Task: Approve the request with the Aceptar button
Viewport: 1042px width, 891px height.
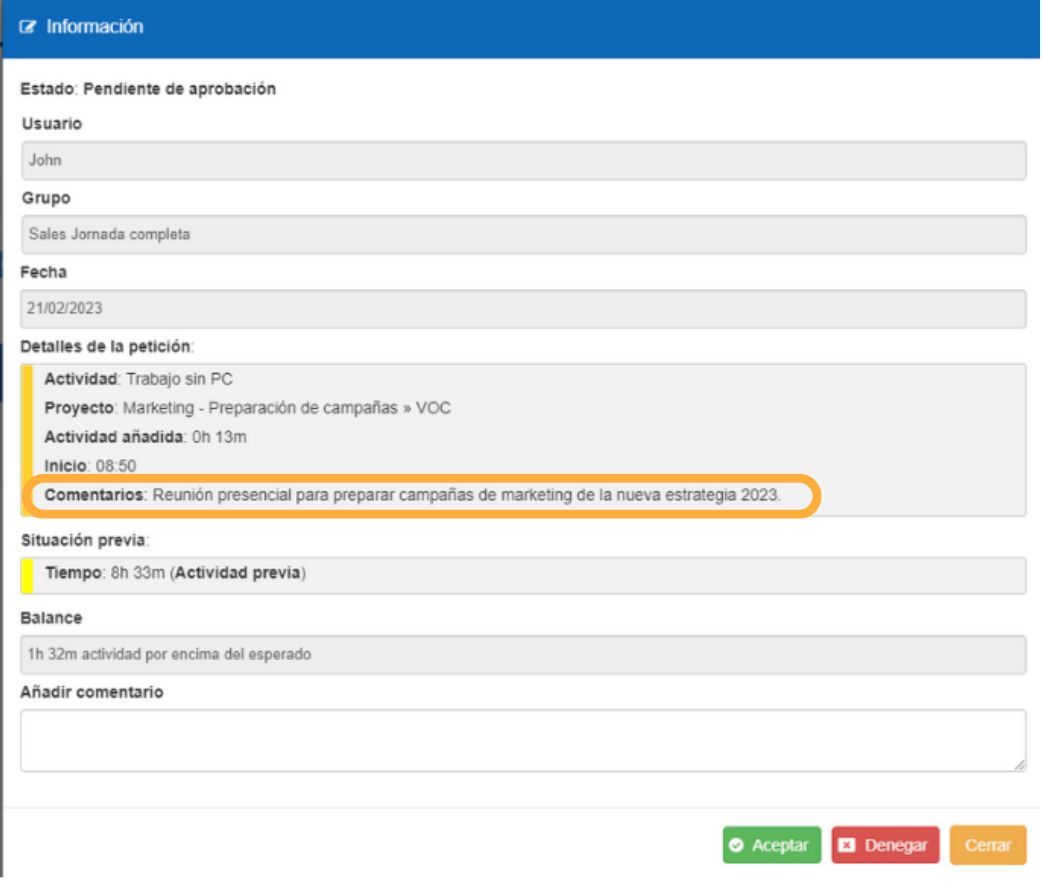Action: [x=771, y=845]
